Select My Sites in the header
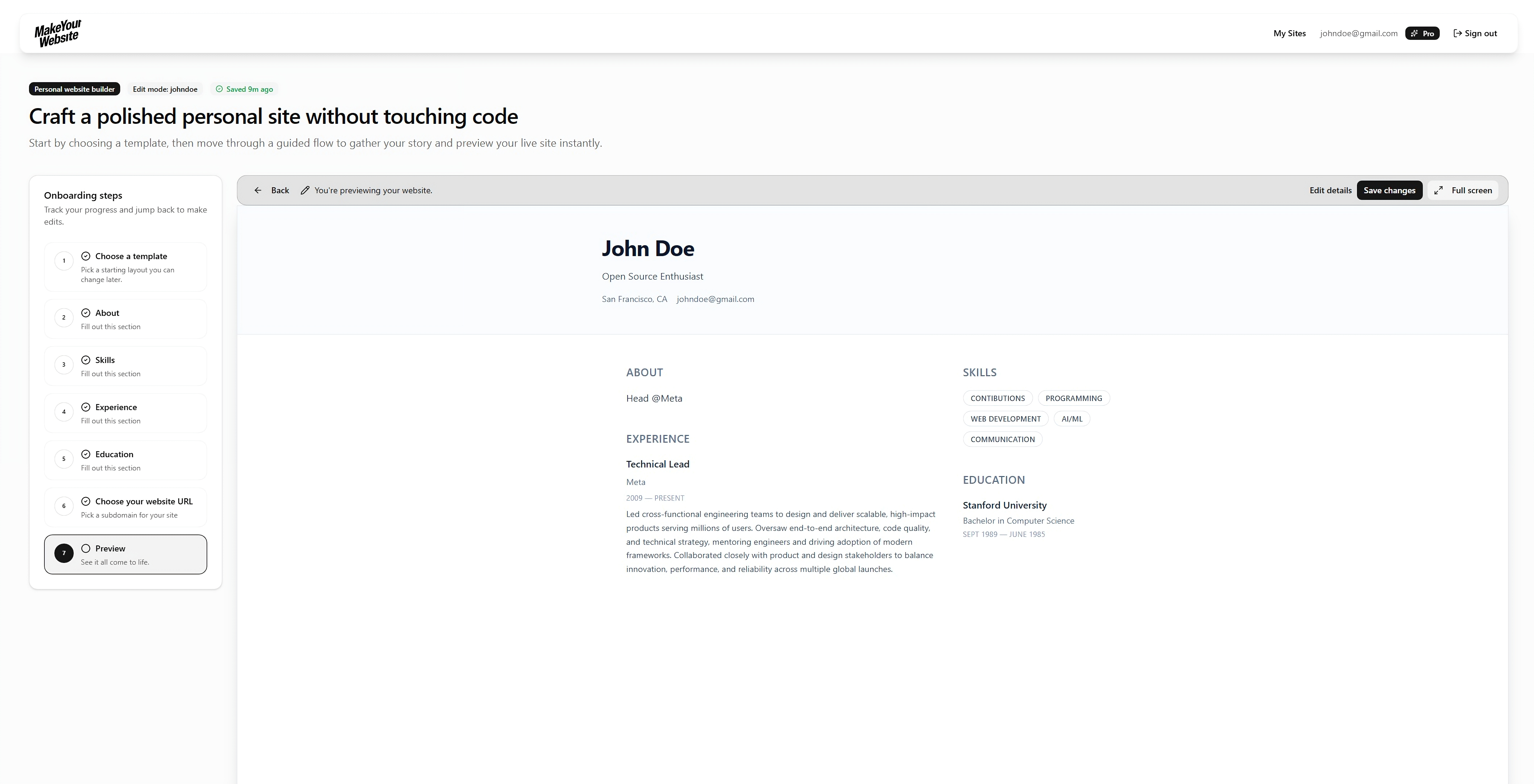 (x=1289, y=33)
